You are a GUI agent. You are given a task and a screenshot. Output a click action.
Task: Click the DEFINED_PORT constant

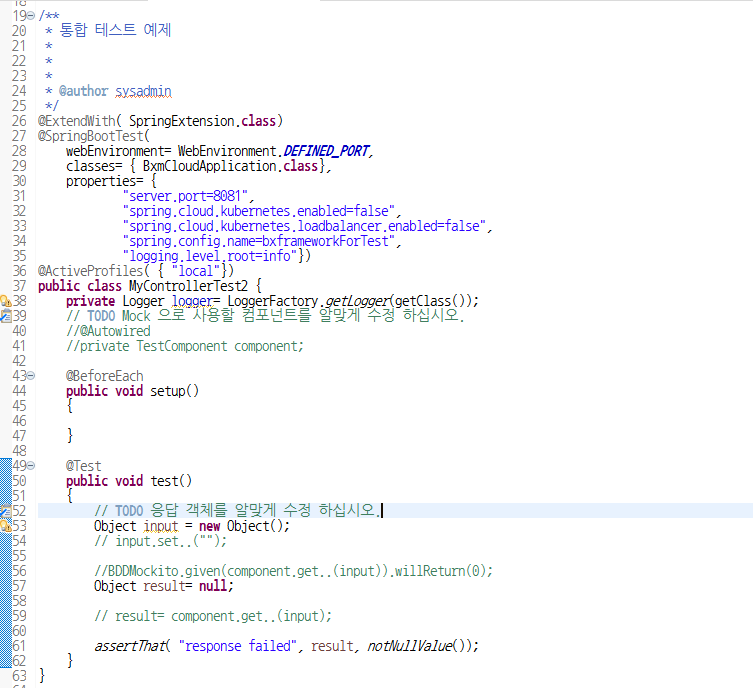point(327,151)
